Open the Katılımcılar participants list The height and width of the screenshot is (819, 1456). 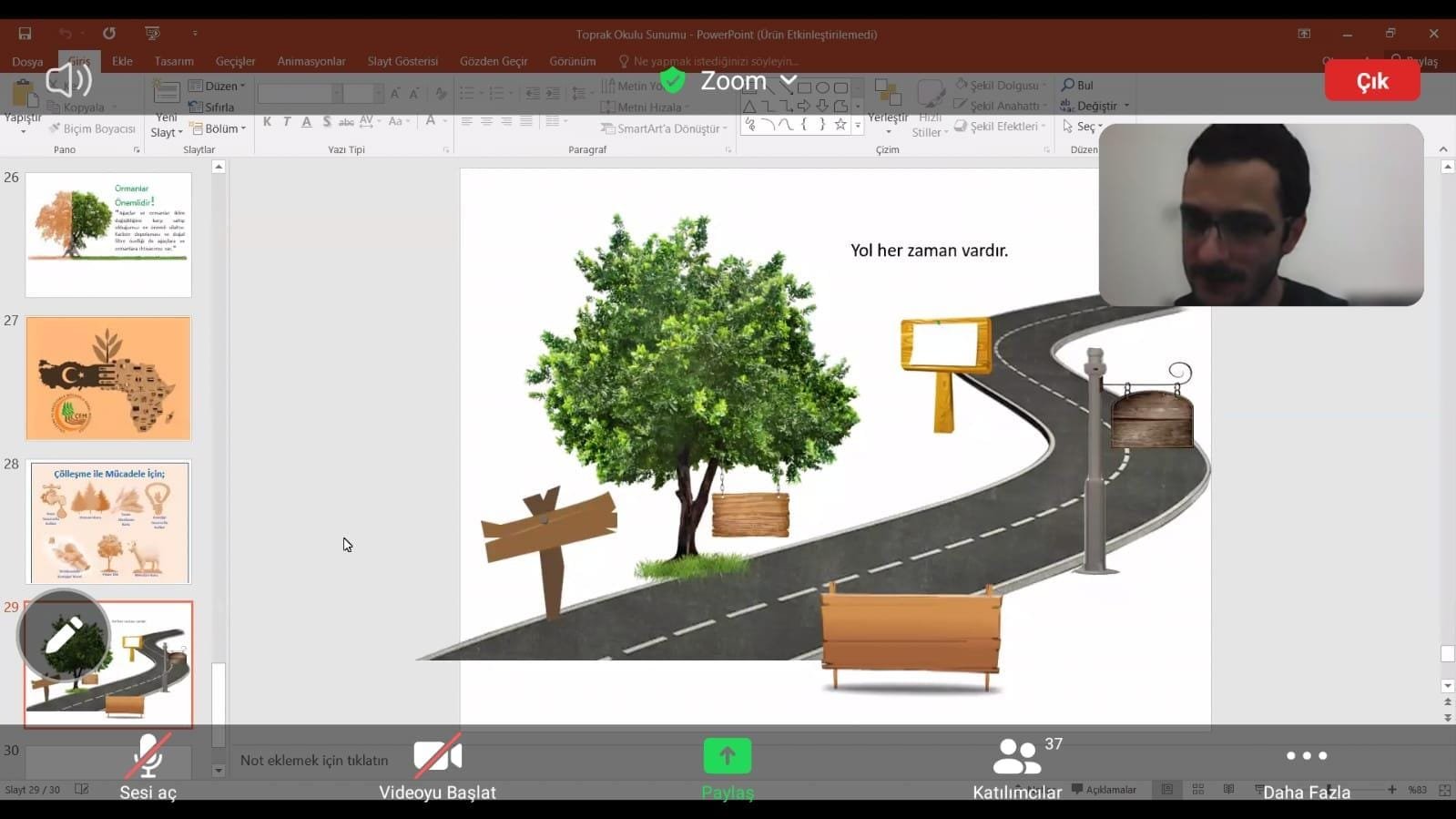pyautogui.click(x=1017, y=767)
